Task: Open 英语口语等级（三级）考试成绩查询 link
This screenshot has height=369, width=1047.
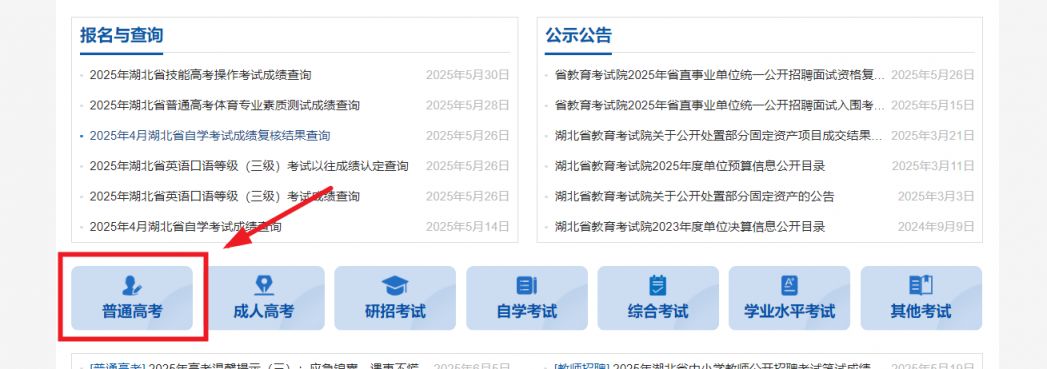Action: coord(224,196)
